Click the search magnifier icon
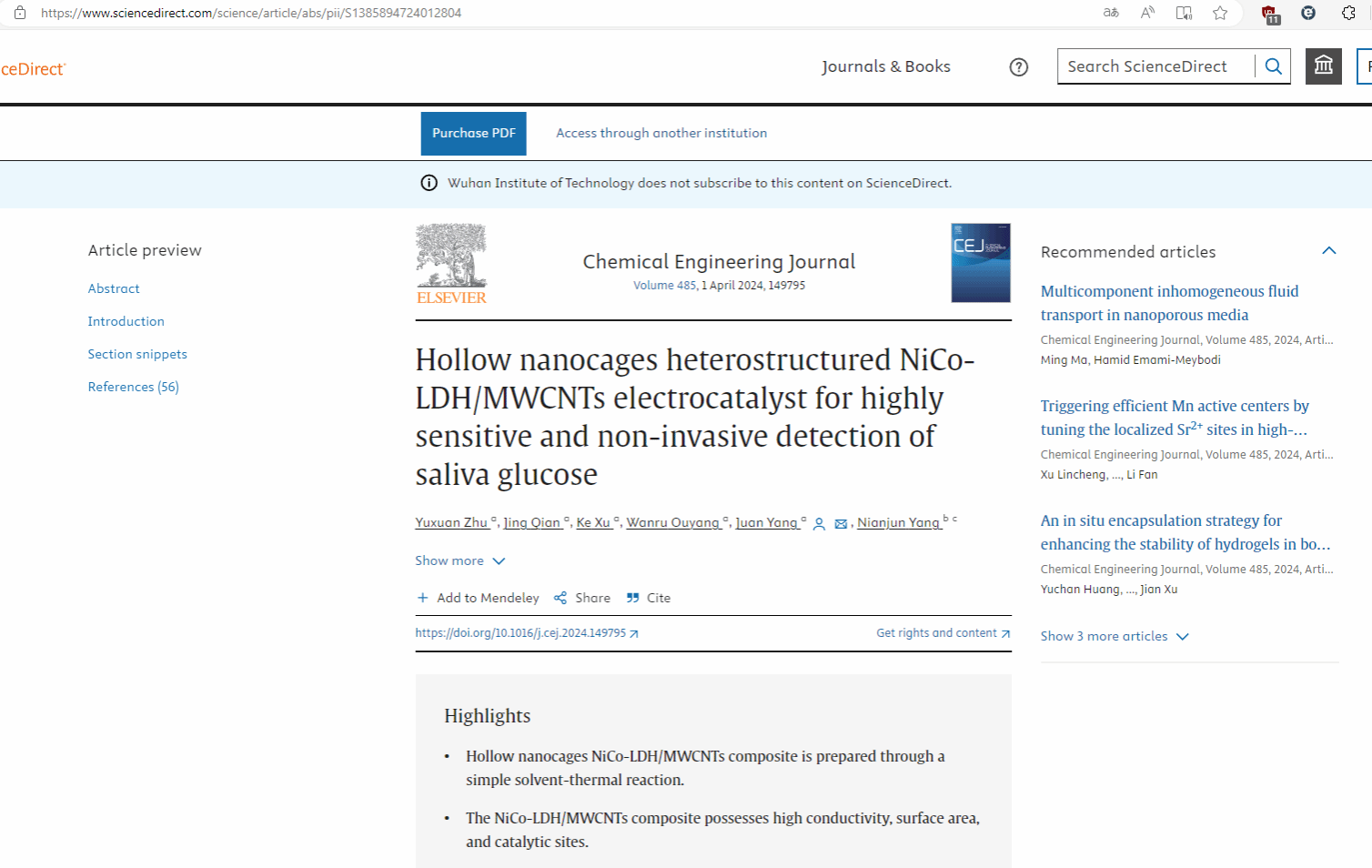The height and width of the screenshot is (868, 1372). point(1273,66)
